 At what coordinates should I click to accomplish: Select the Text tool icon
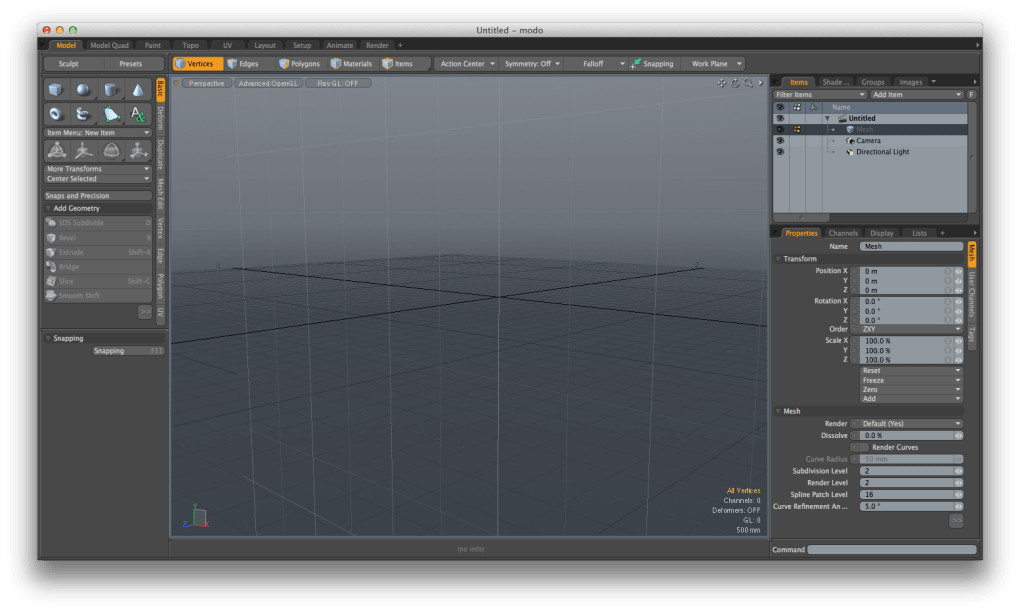138,114
